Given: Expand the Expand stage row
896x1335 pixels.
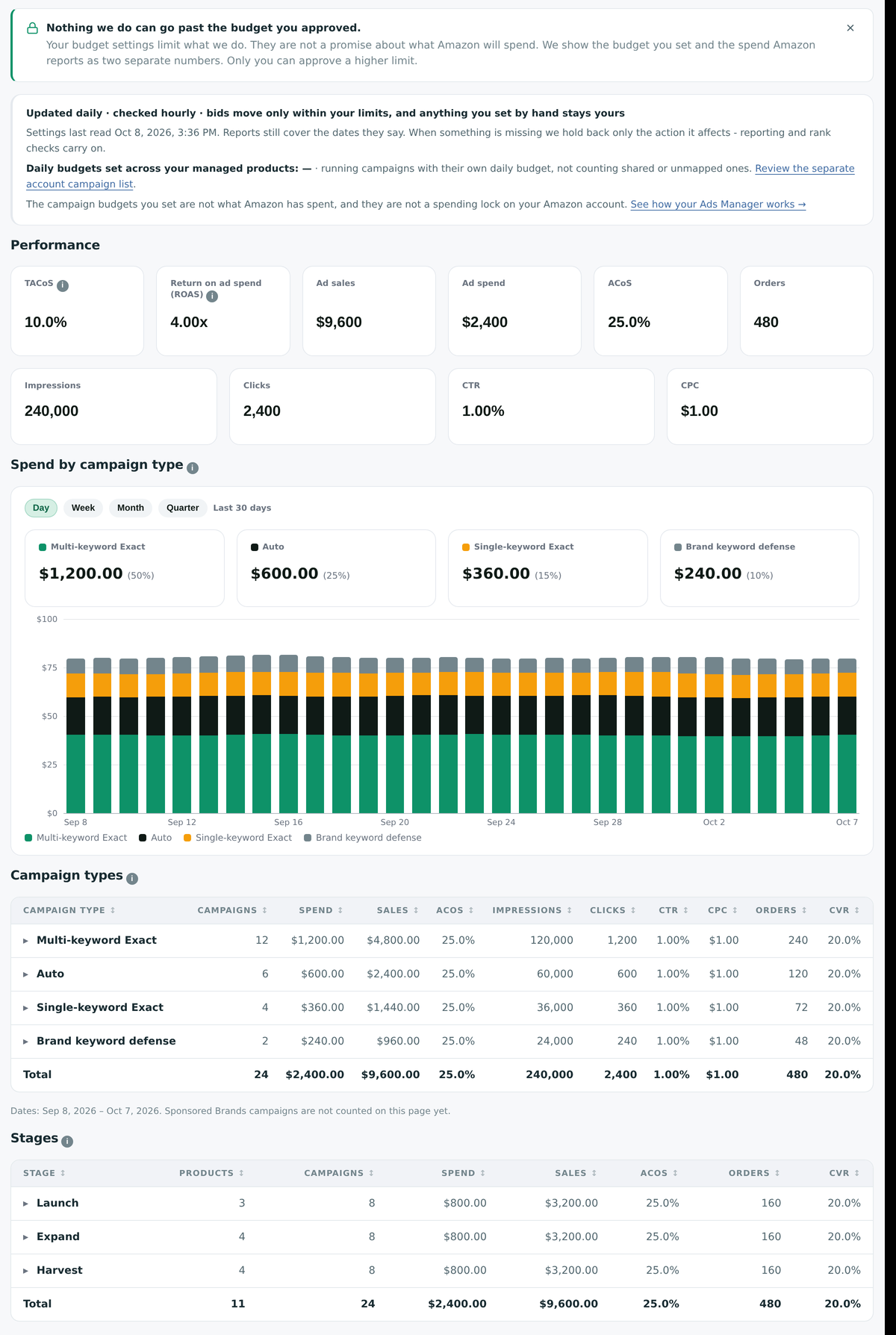Looking at the screenshot, I should click(25, 1237).
